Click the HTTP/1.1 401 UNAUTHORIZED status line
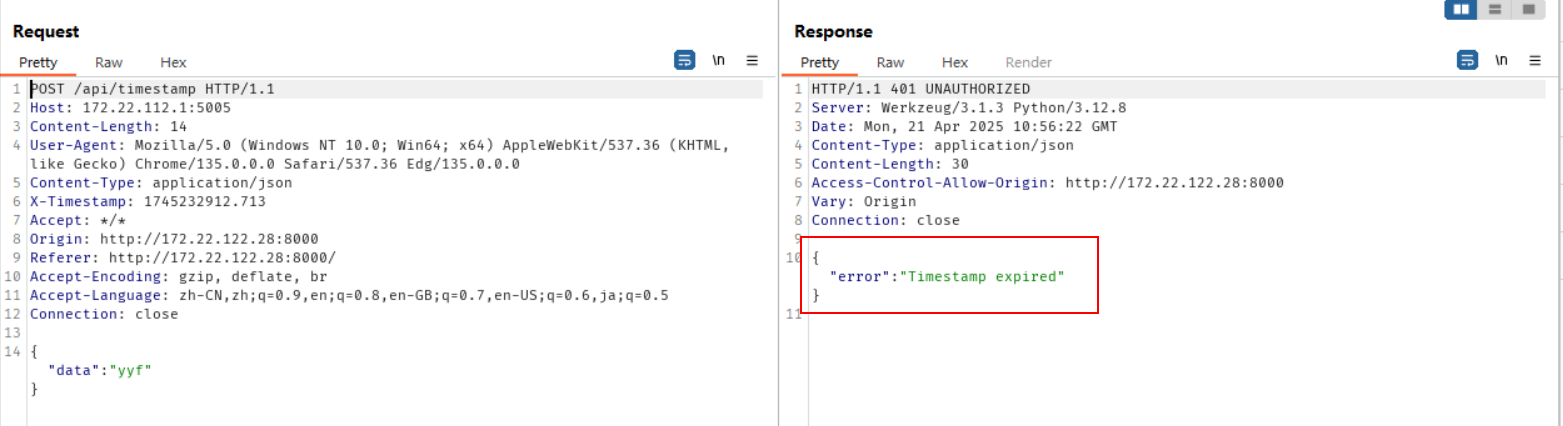Viewport: 1563px width, 426px height. click(920, 89)
